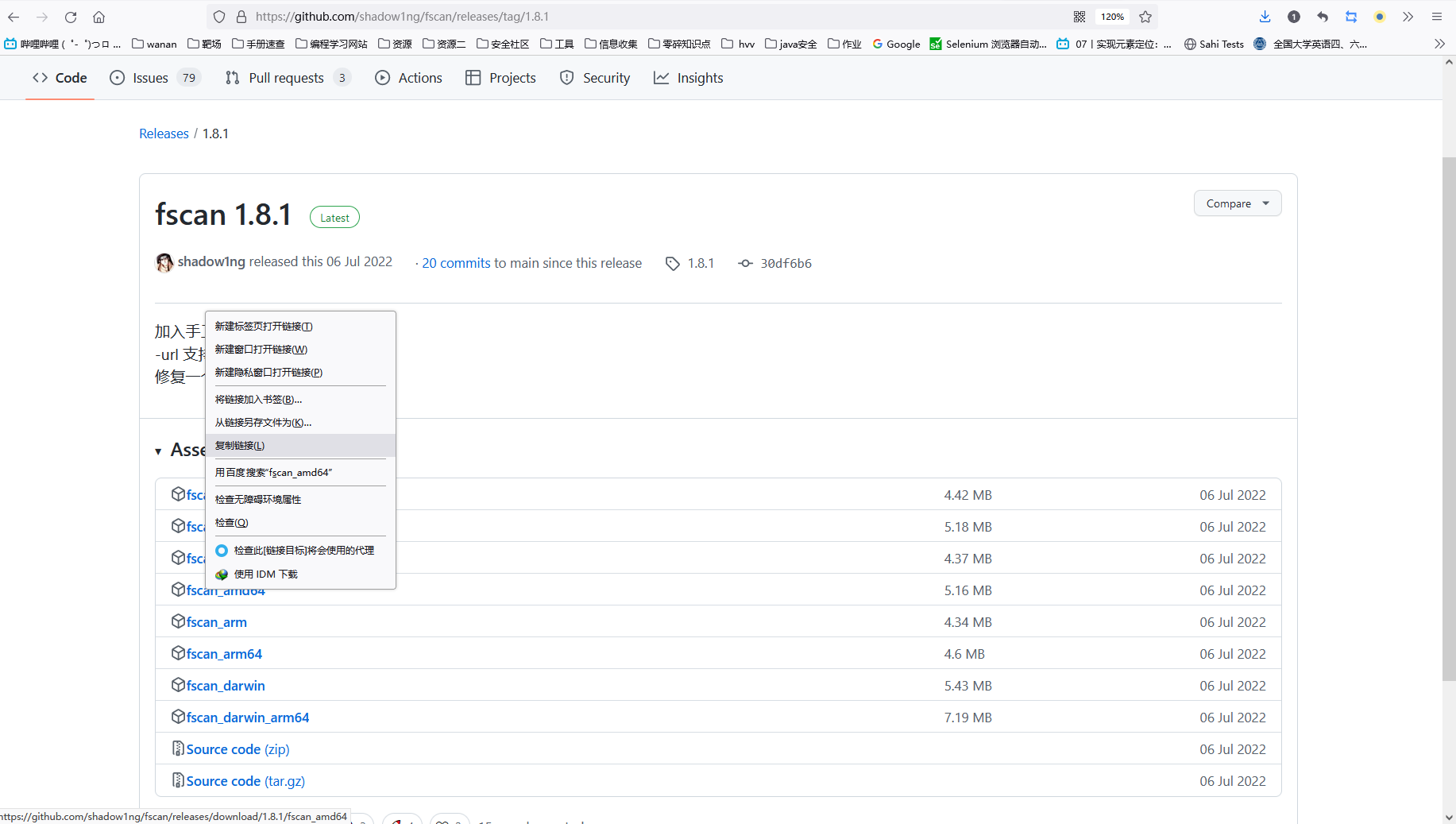Viewport: 1456px width, 824px height.
Task: Open the Projects tab
Action: [500, 78]
